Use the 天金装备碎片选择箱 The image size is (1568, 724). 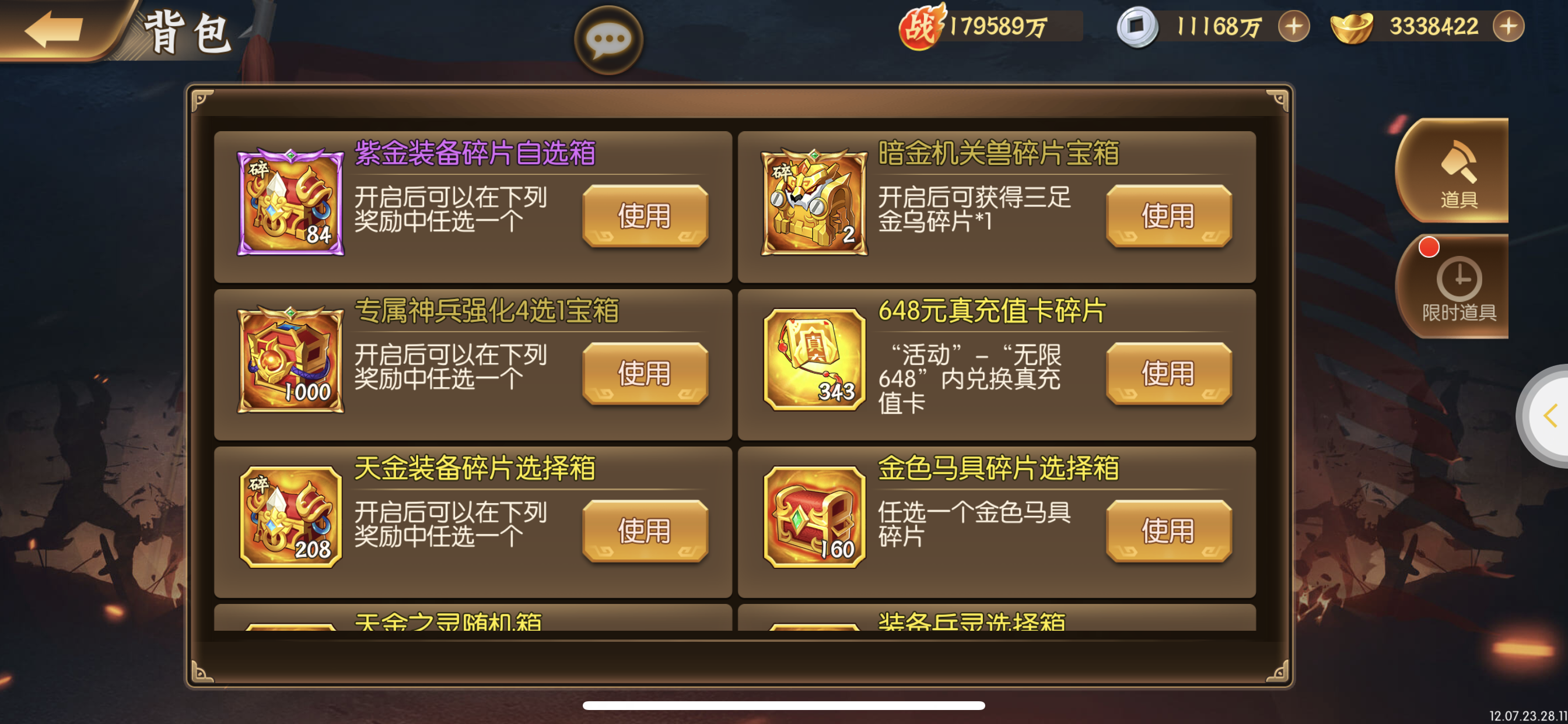point(645,531)
